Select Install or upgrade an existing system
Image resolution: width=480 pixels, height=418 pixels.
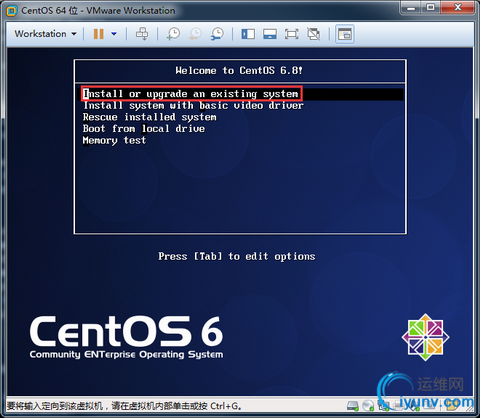coord(240,94)
